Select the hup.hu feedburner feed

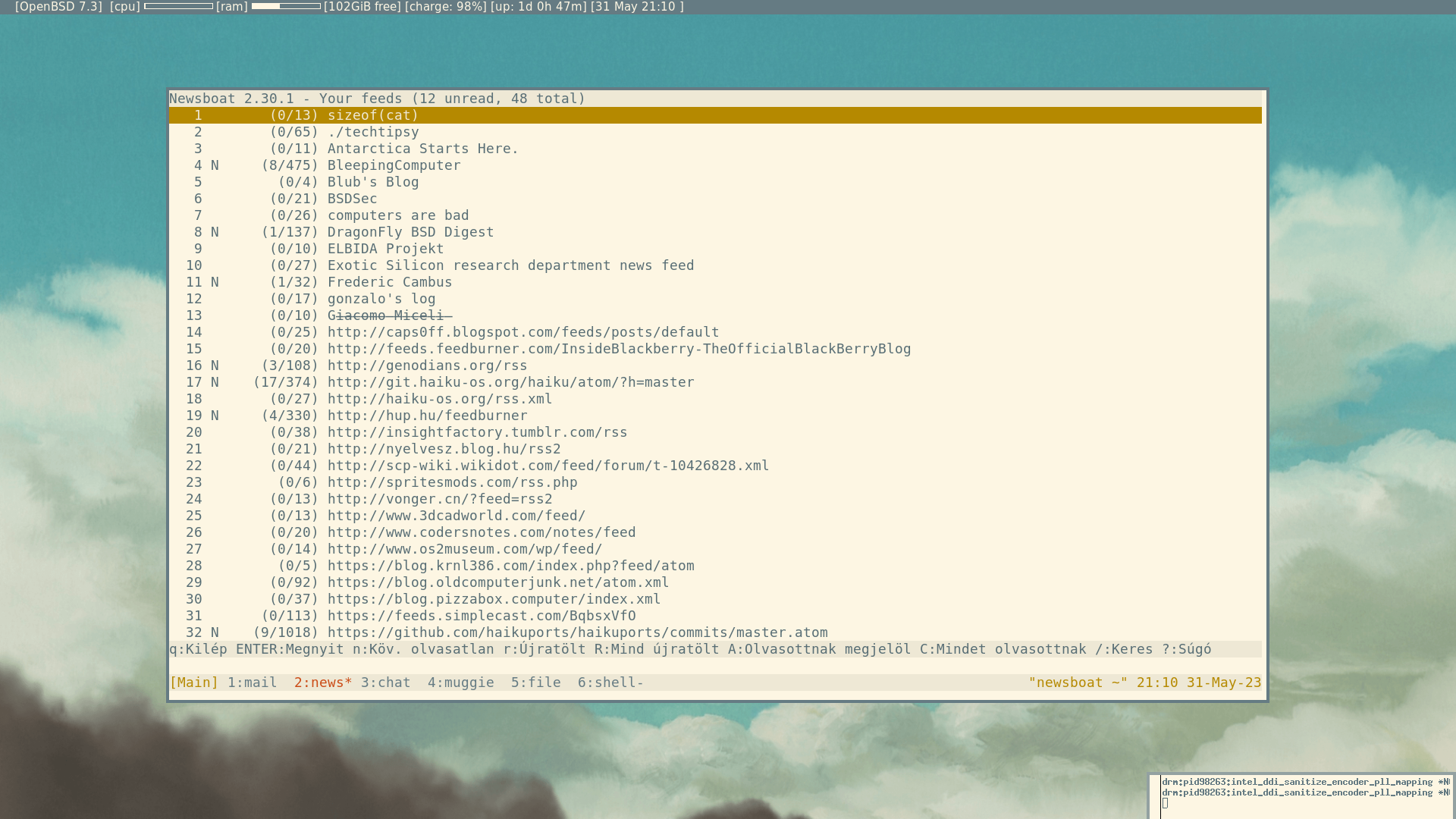click(x=427, y=416)
